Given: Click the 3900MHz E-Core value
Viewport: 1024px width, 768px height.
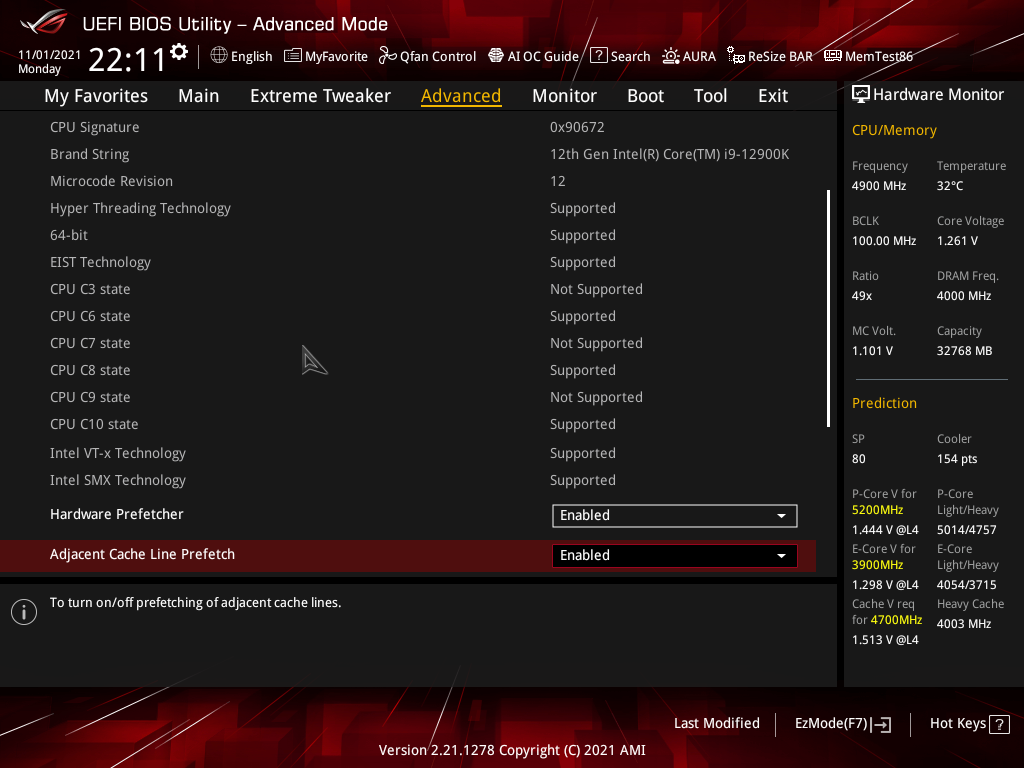Looking at the screenshot, I should pyautogui.click(x=878, y=565).
